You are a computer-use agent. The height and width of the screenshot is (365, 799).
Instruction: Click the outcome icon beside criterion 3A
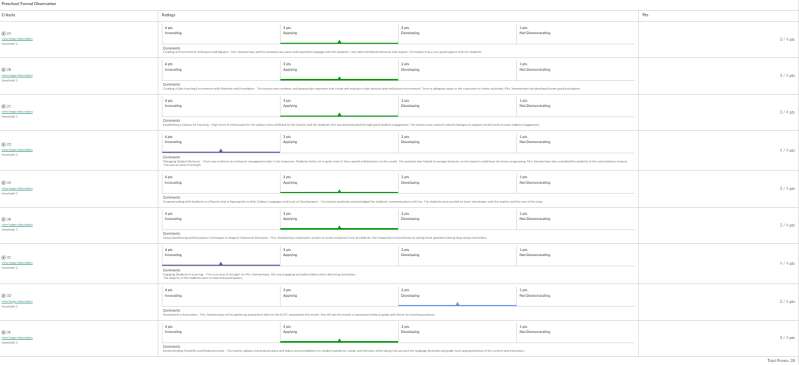click(x=4, y=182)
